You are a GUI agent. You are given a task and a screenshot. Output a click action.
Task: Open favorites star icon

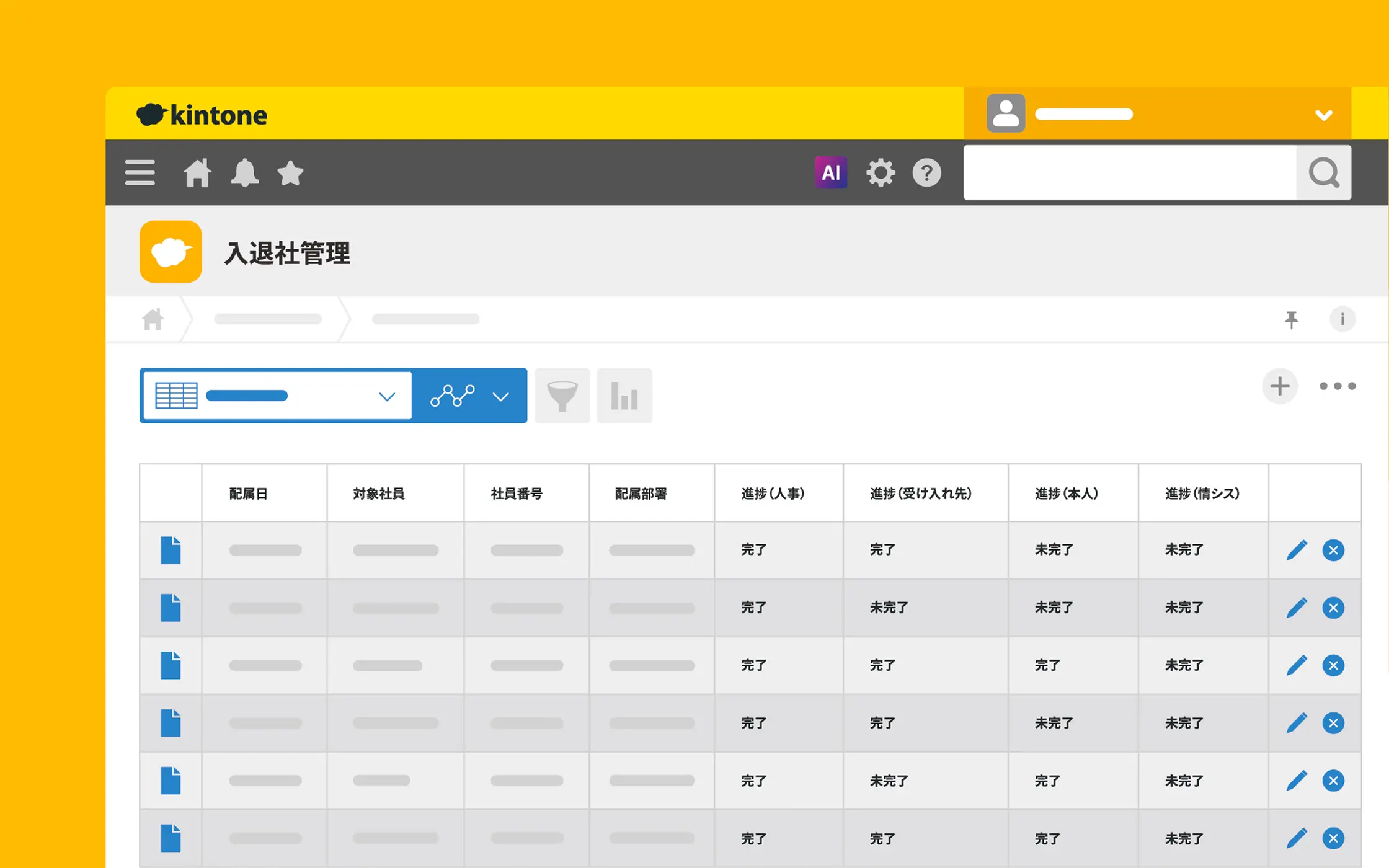pyautogui.click(x=290, y=173)
